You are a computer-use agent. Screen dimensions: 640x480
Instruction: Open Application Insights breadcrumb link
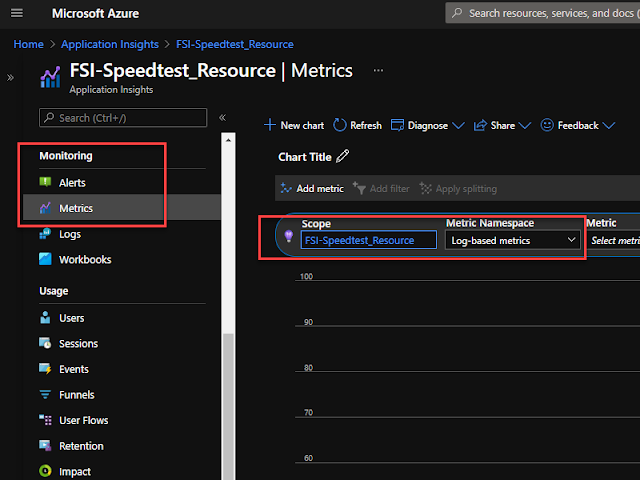point(110,44)
